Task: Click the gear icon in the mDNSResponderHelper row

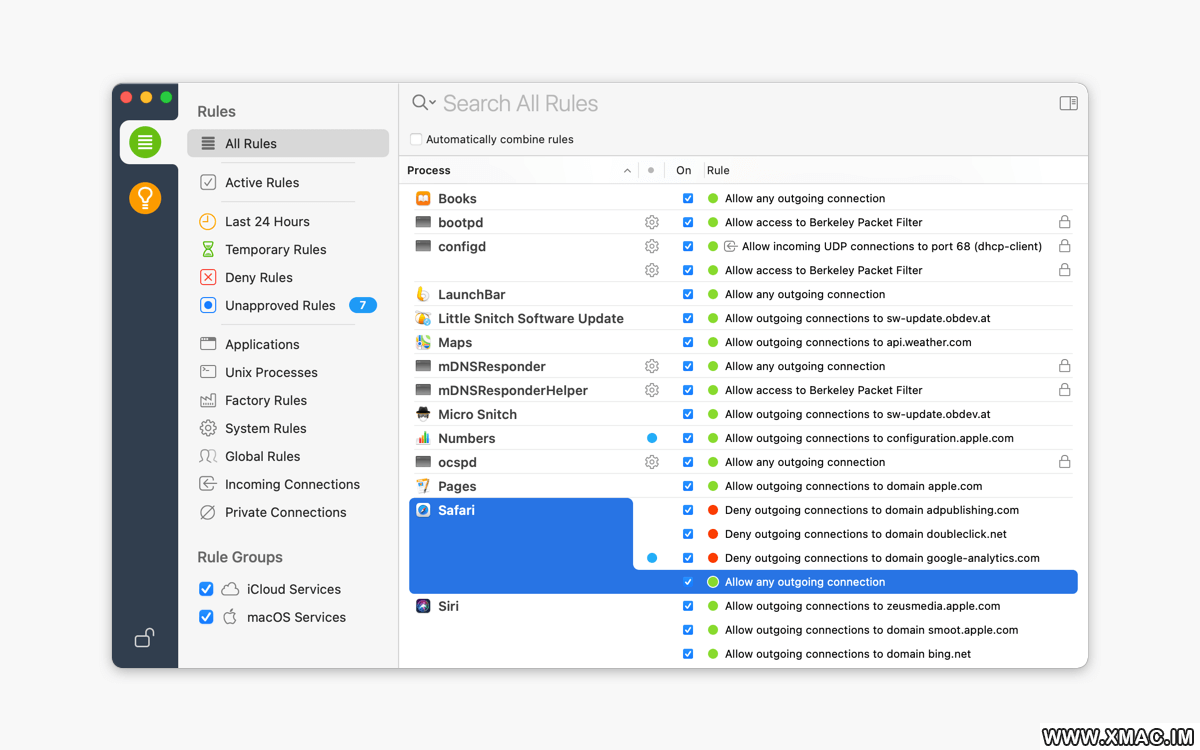Action: point(652,390)
